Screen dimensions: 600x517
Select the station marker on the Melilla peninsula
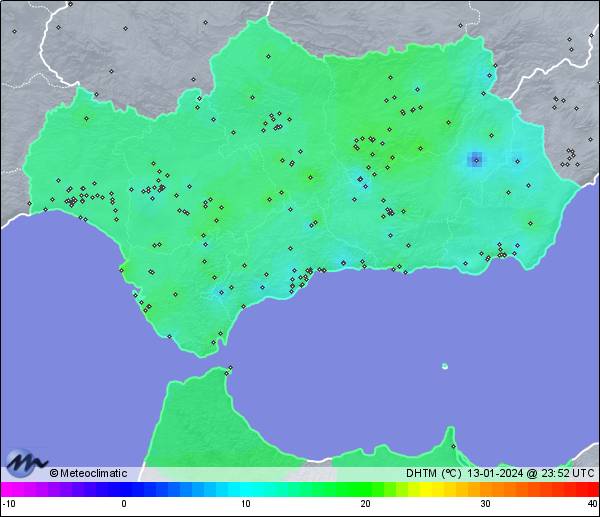(x=453, y=446)
